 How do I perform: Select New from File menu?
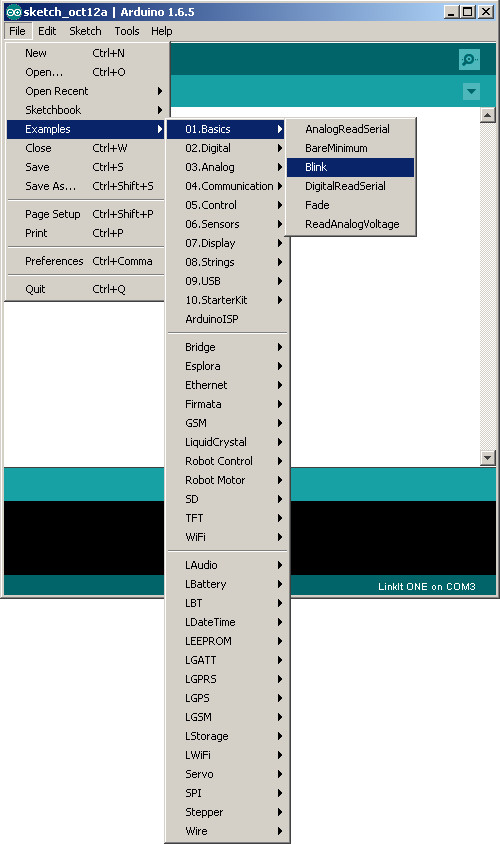(x=85, y=53)
